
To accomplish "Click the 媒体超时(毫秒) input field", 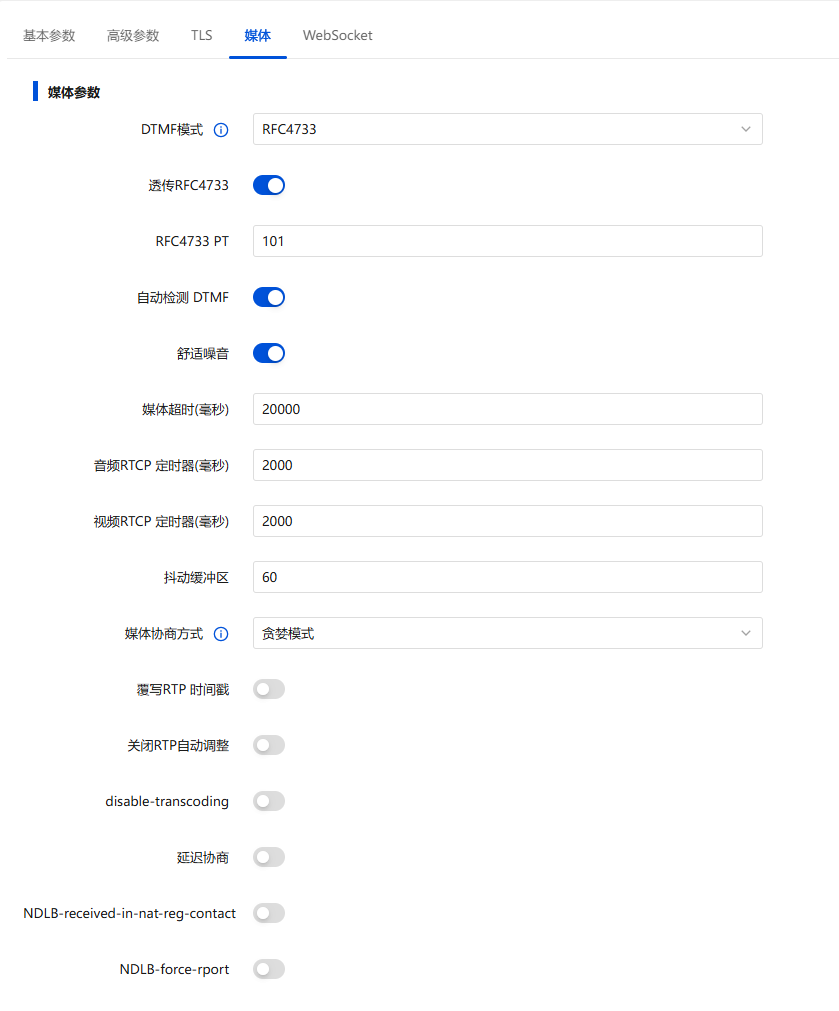I will 506,409.
